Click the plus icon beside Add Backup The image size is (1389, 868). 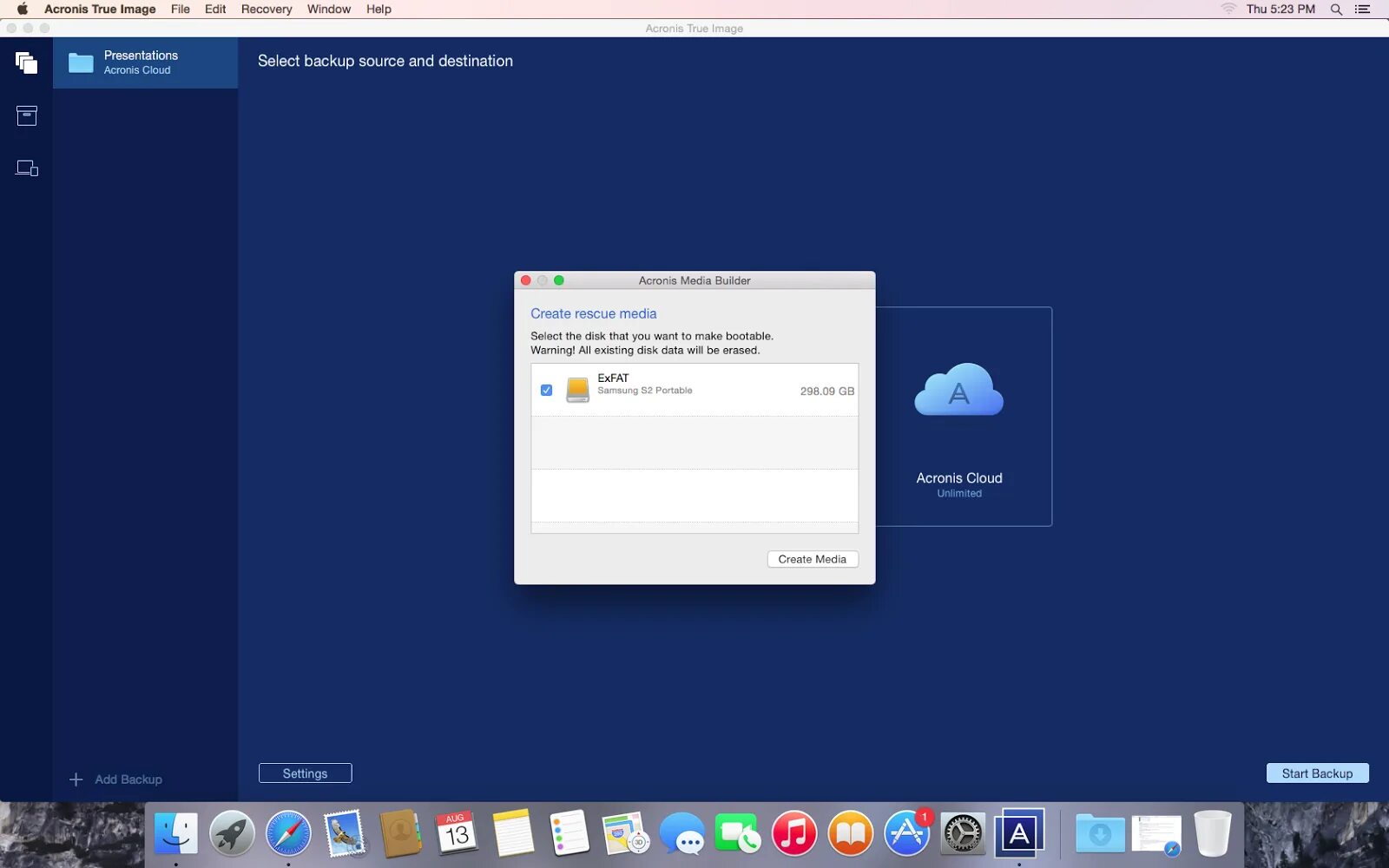[x=76, y=779]
